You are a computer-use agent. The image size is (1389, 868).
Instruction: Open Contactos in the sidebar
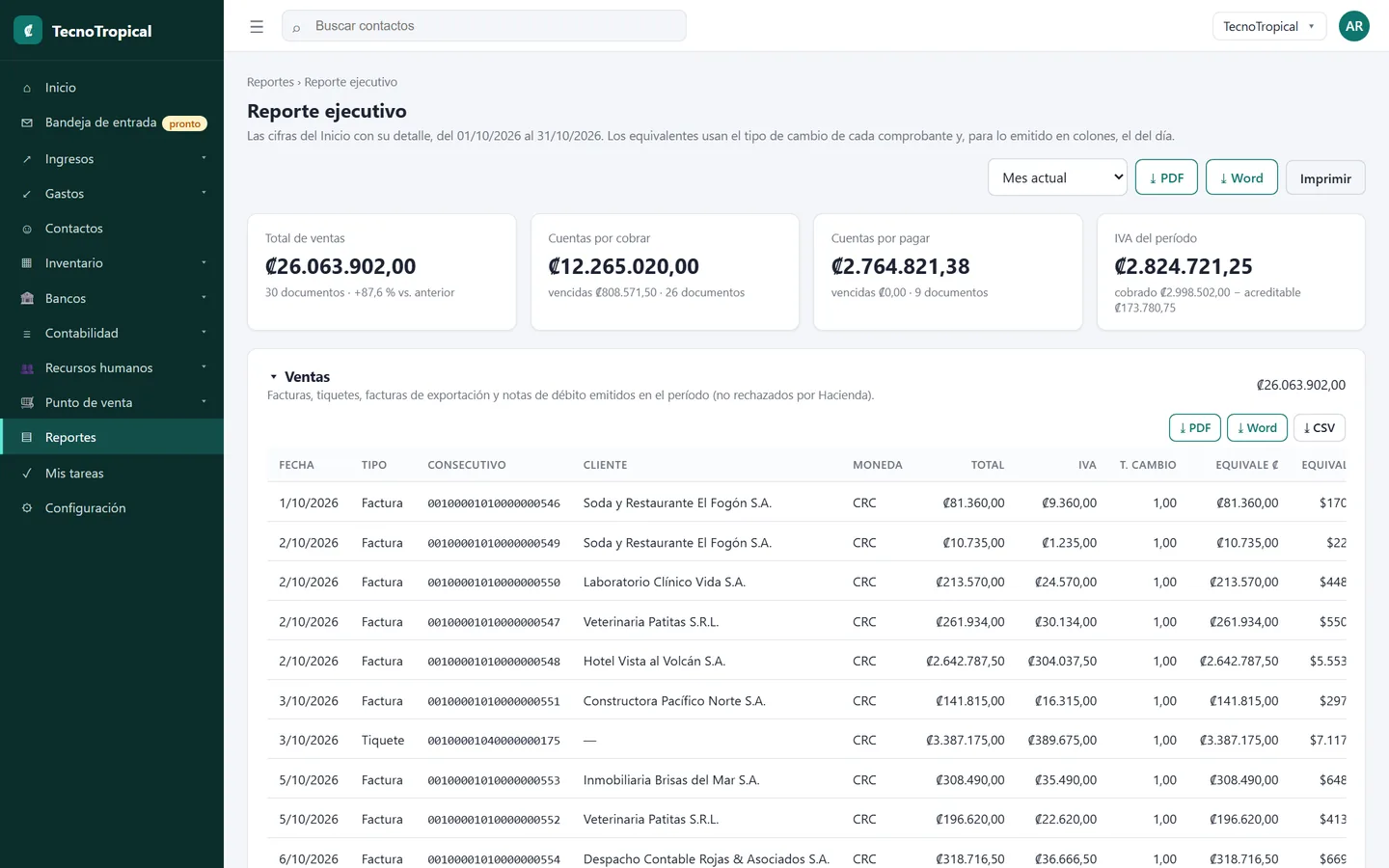click(x=112, y=229)
